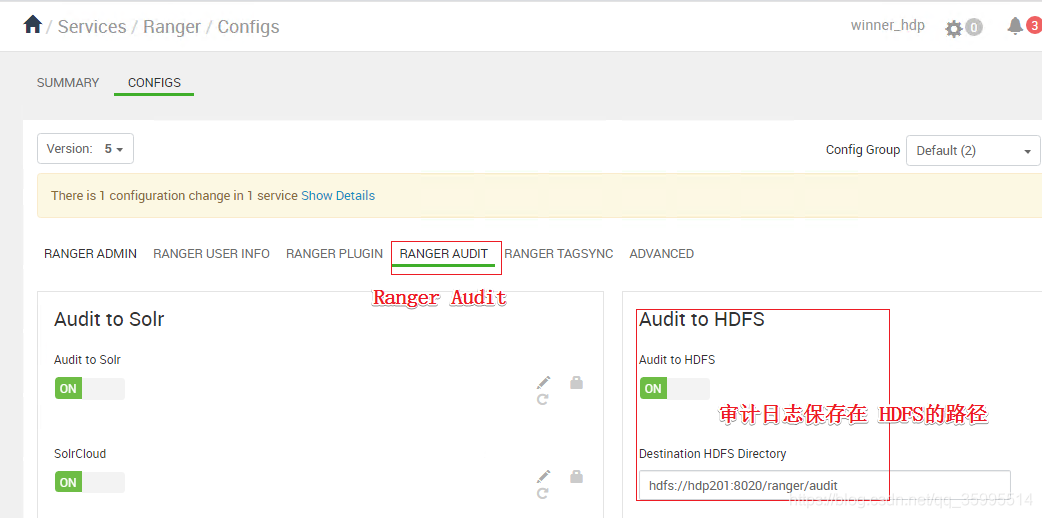The height and width of the screenshot is (518, 1042).
Task: Click Services breadcrumb link
Action: point(92,27)
